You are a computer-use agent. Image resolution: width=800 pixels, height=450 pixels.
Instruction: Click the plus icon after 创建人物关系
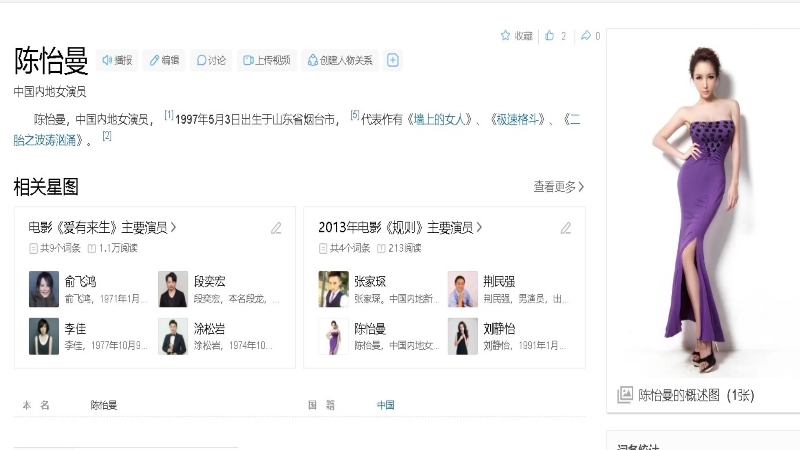[393, 60]
